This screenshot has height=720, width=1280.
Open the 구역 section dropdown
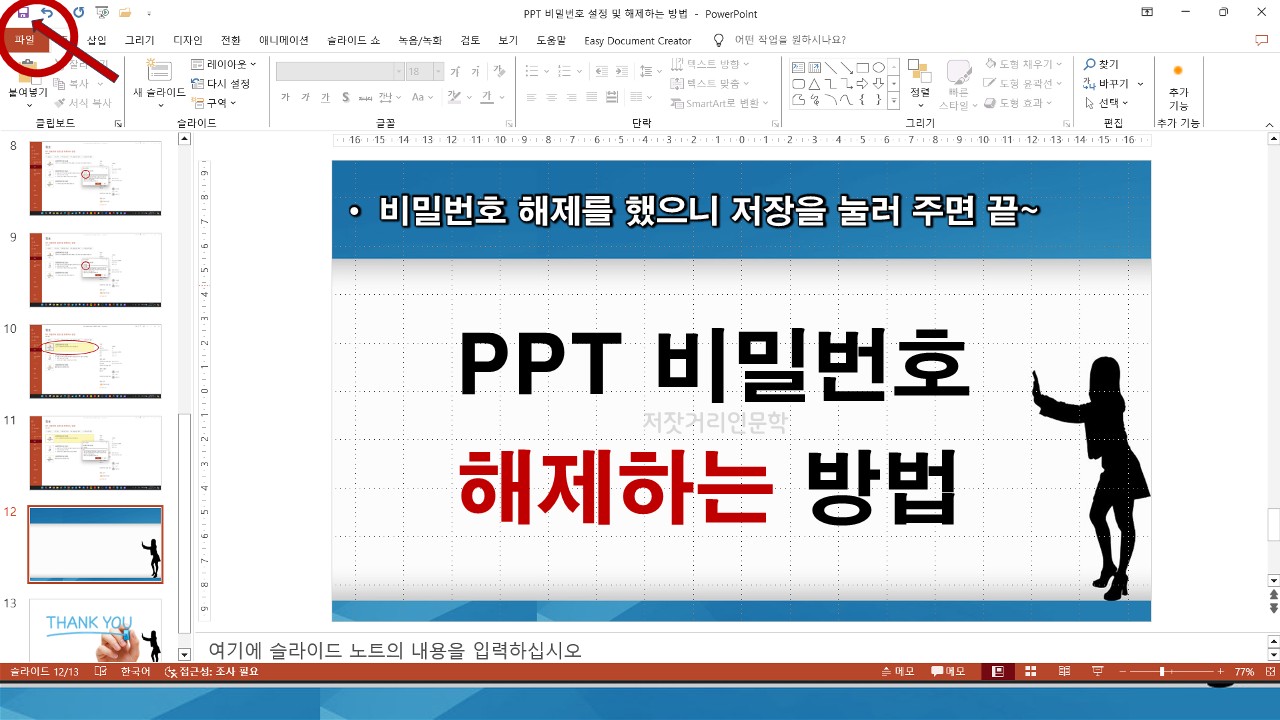214,102
